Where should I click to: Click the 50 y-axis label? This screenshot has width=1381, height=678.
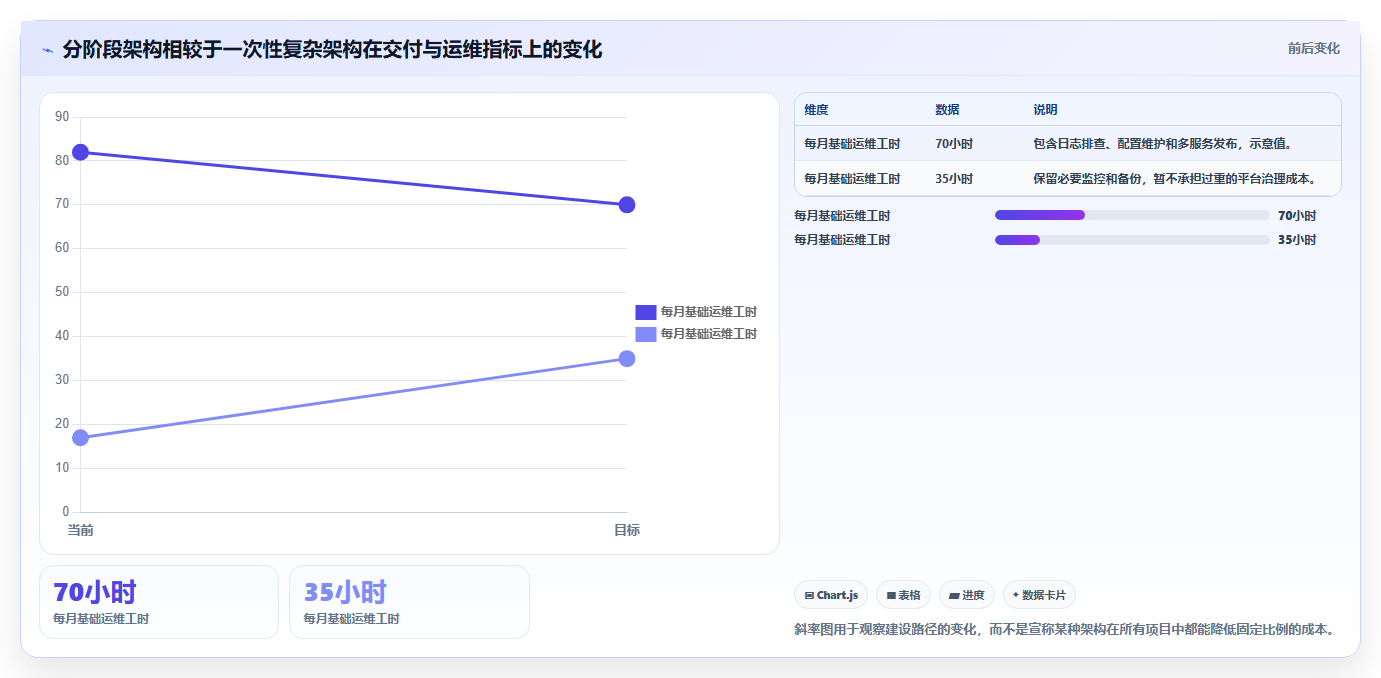point(62,292)
